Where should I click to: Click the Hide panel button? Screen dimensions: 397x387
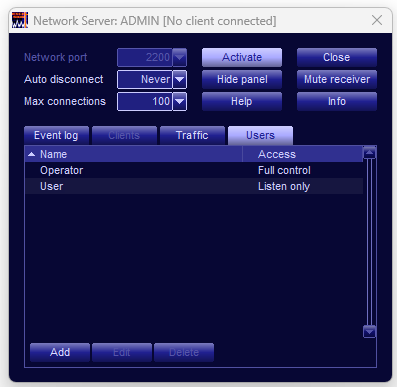(242, 79)
